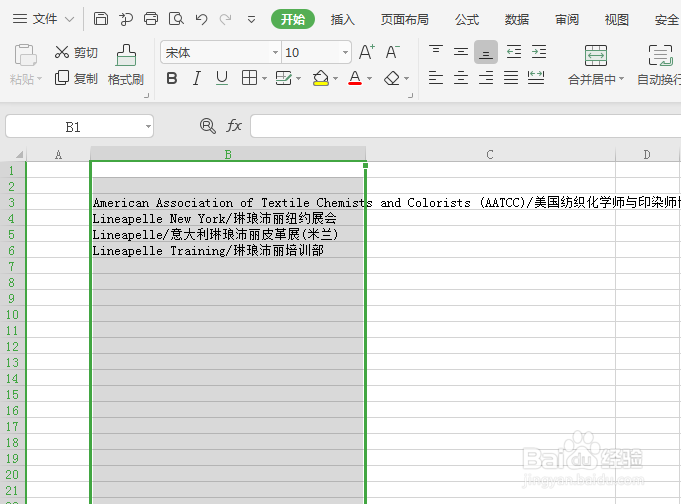Click cell with Lineapelle New York text
The image size is (681, 504).
coord(228,219)
